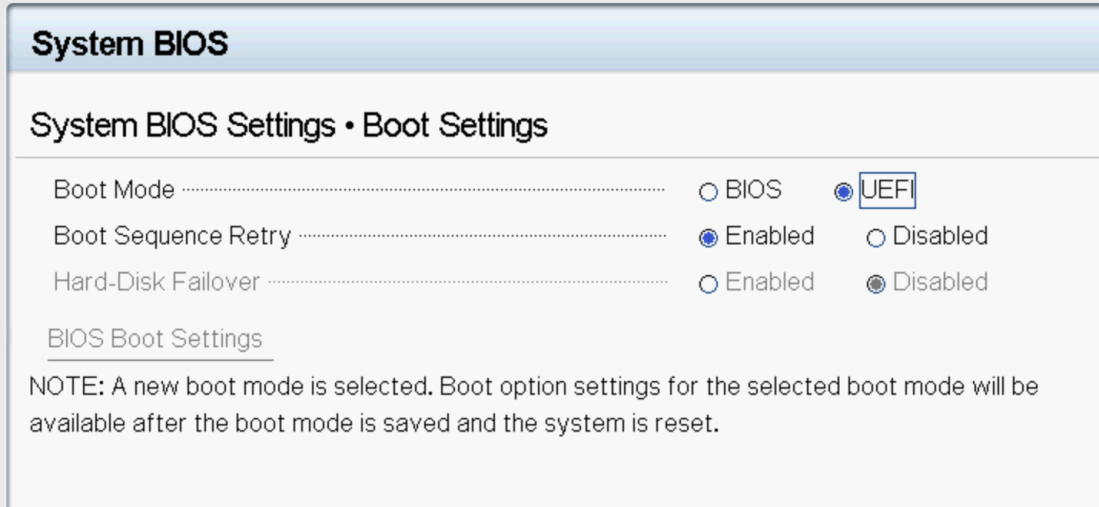Click the Hard-Disk Failover setting label

(157, 283)
